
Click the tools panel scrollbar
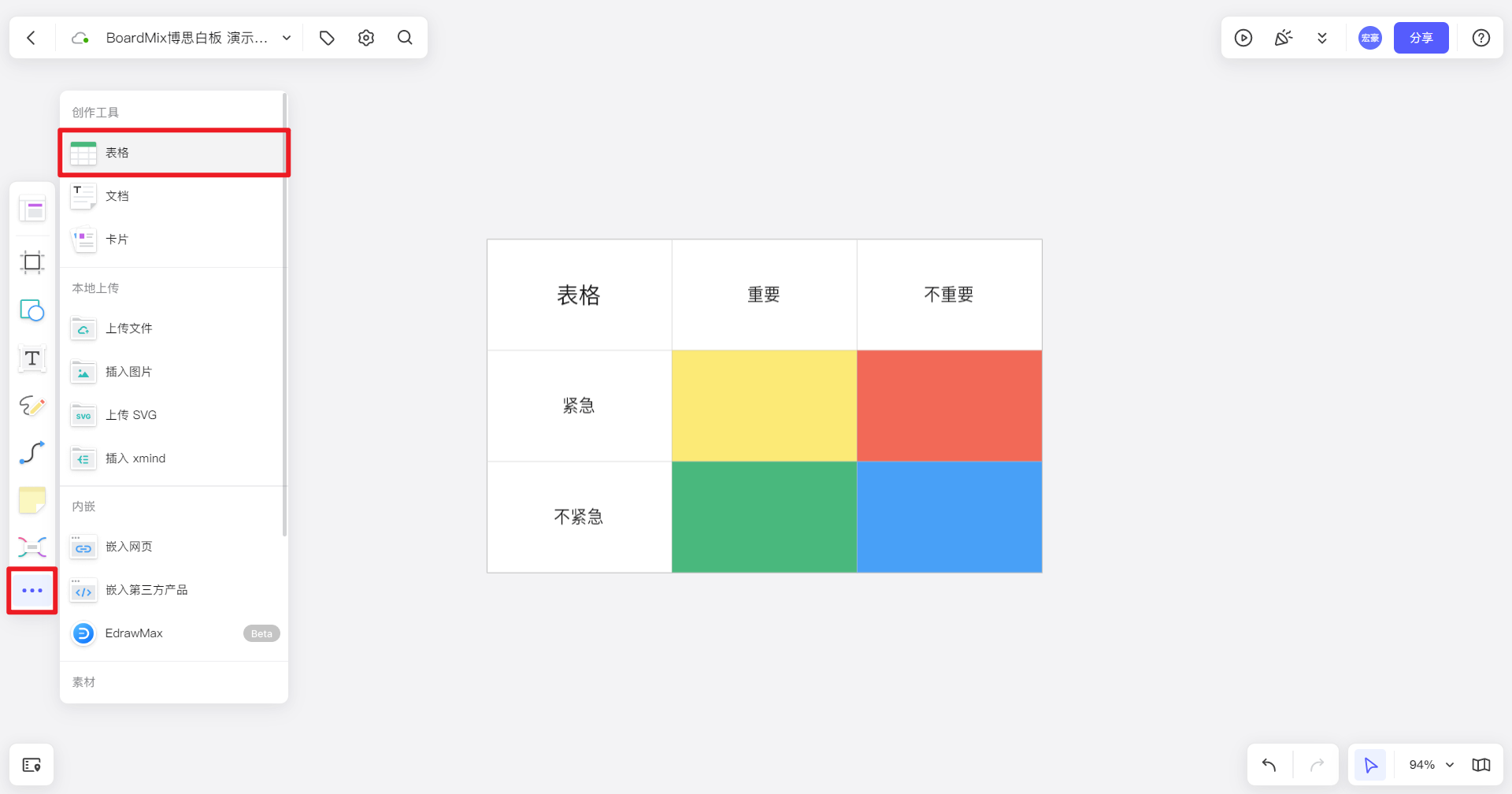284,315
